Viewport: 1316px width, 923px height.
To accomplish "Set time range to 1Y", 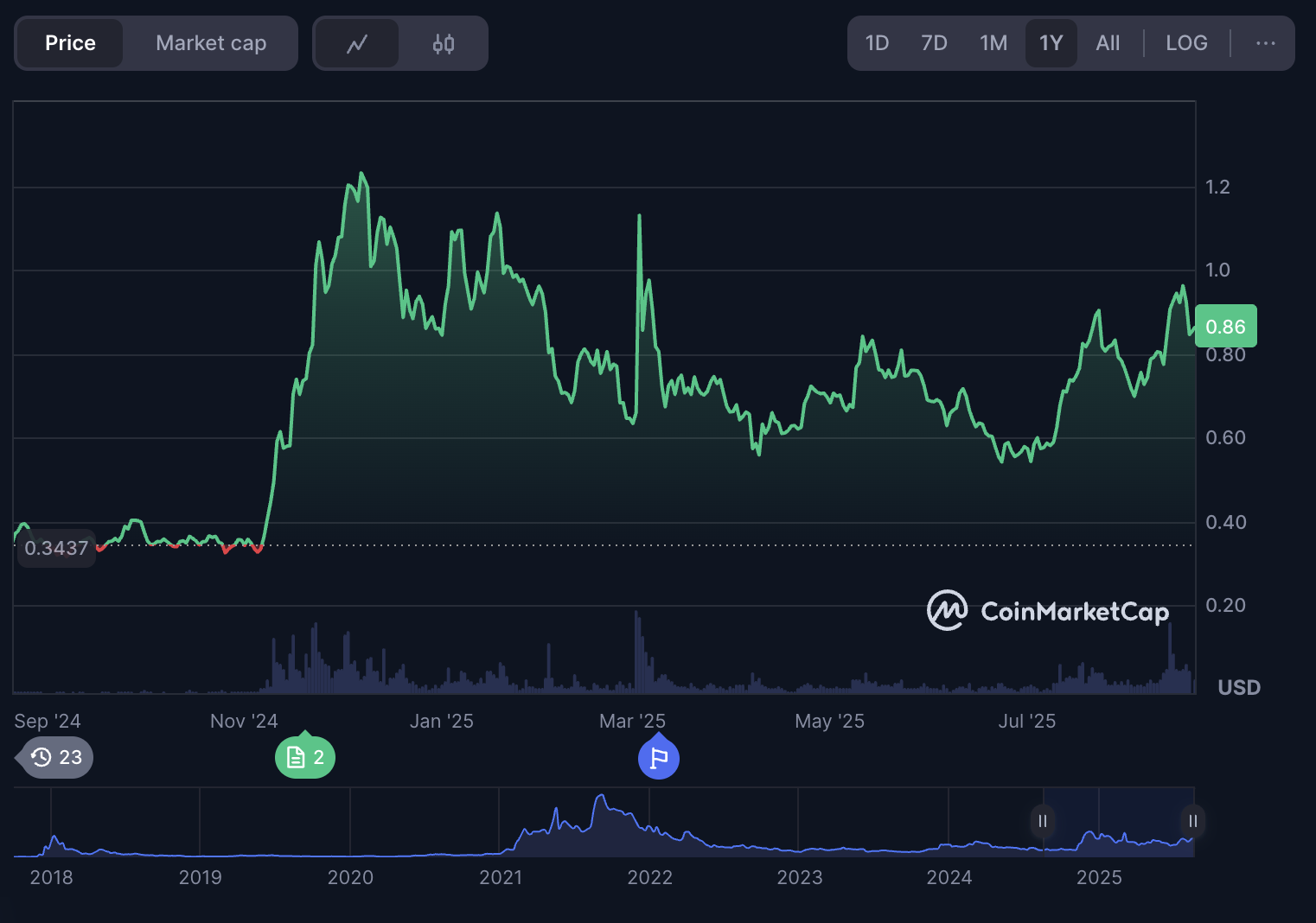I will click(x=1051, y=43).
